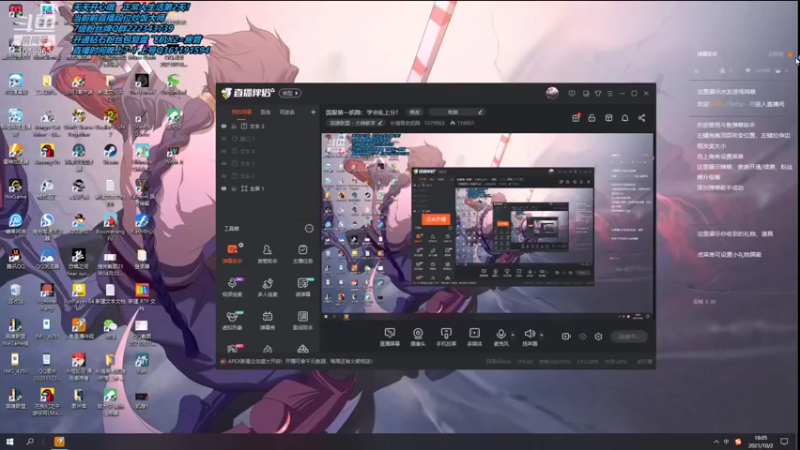Open the 视频连麦 tool
The height and width of the screenshot is (450, 800).
point(232,287)
